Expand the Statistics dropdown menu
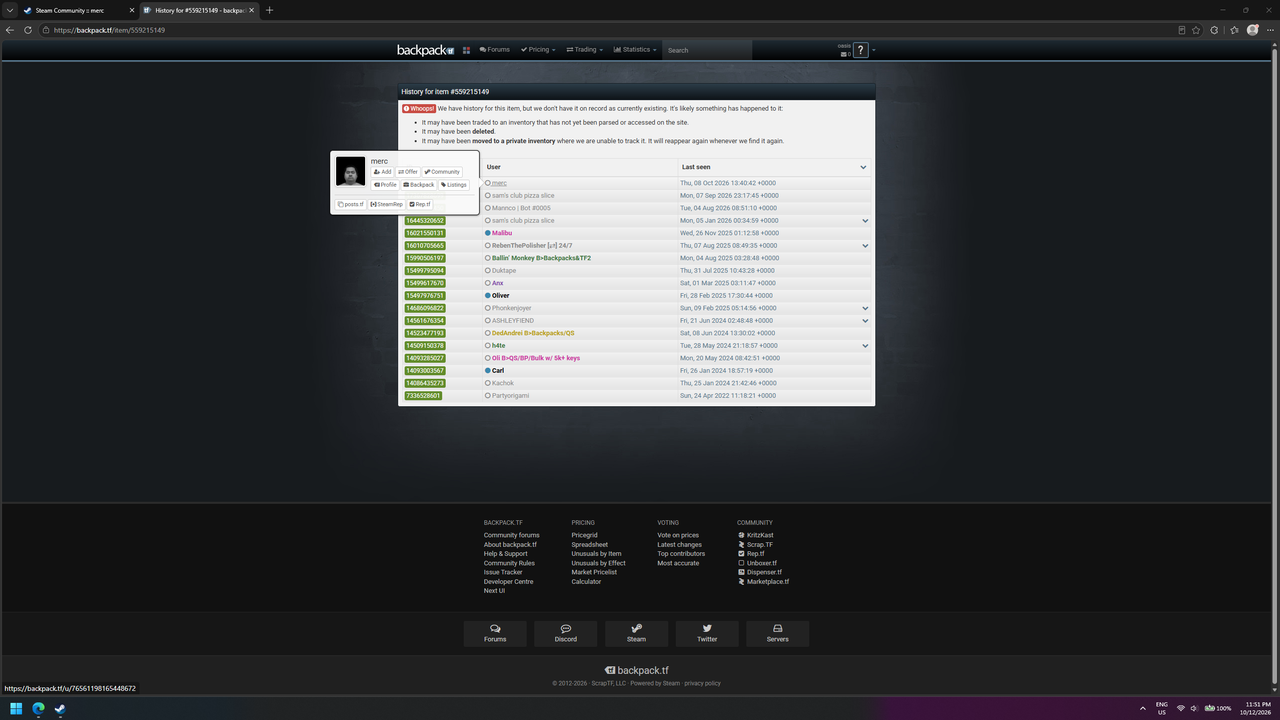The width and height of the screenshot is (1280, 720). coord(635,50)
